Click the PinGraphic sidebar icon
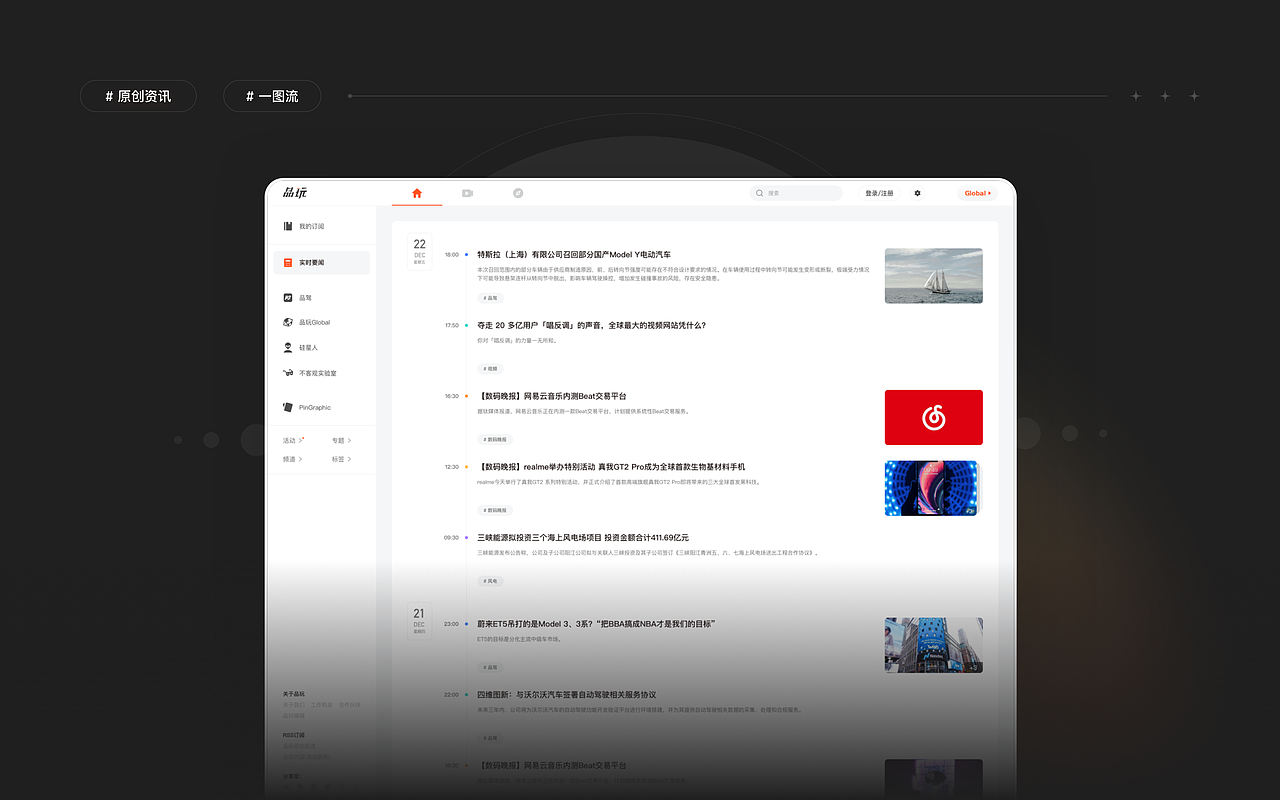 tap(288, 407)
